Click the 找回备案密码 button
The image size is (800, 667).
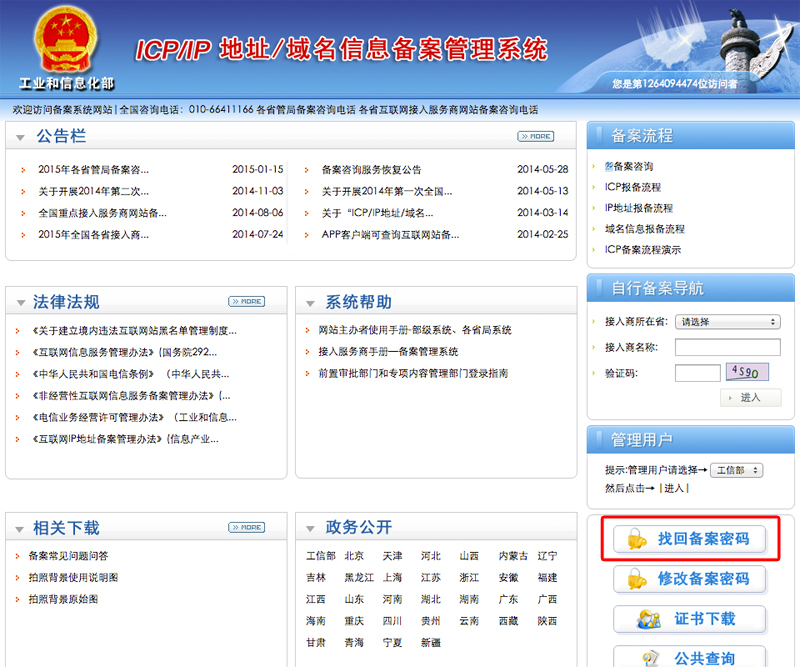[x=690, y=538]
